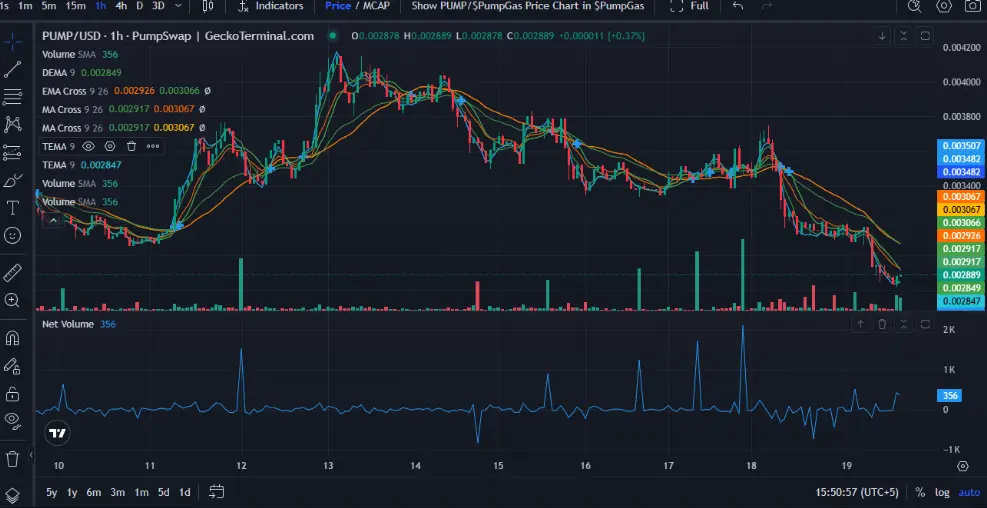The height and width of the screenshot is (508, 987).
Task: Toggle auto scale mode
Action: point(969,492)
